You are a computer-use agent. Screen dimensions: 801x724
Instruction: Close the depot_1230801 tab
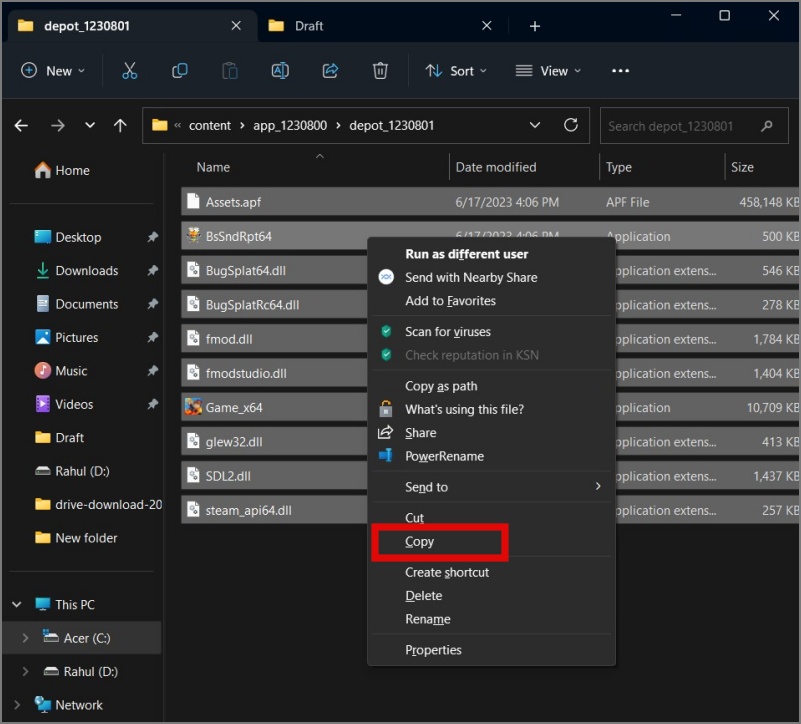click(235, 26)
